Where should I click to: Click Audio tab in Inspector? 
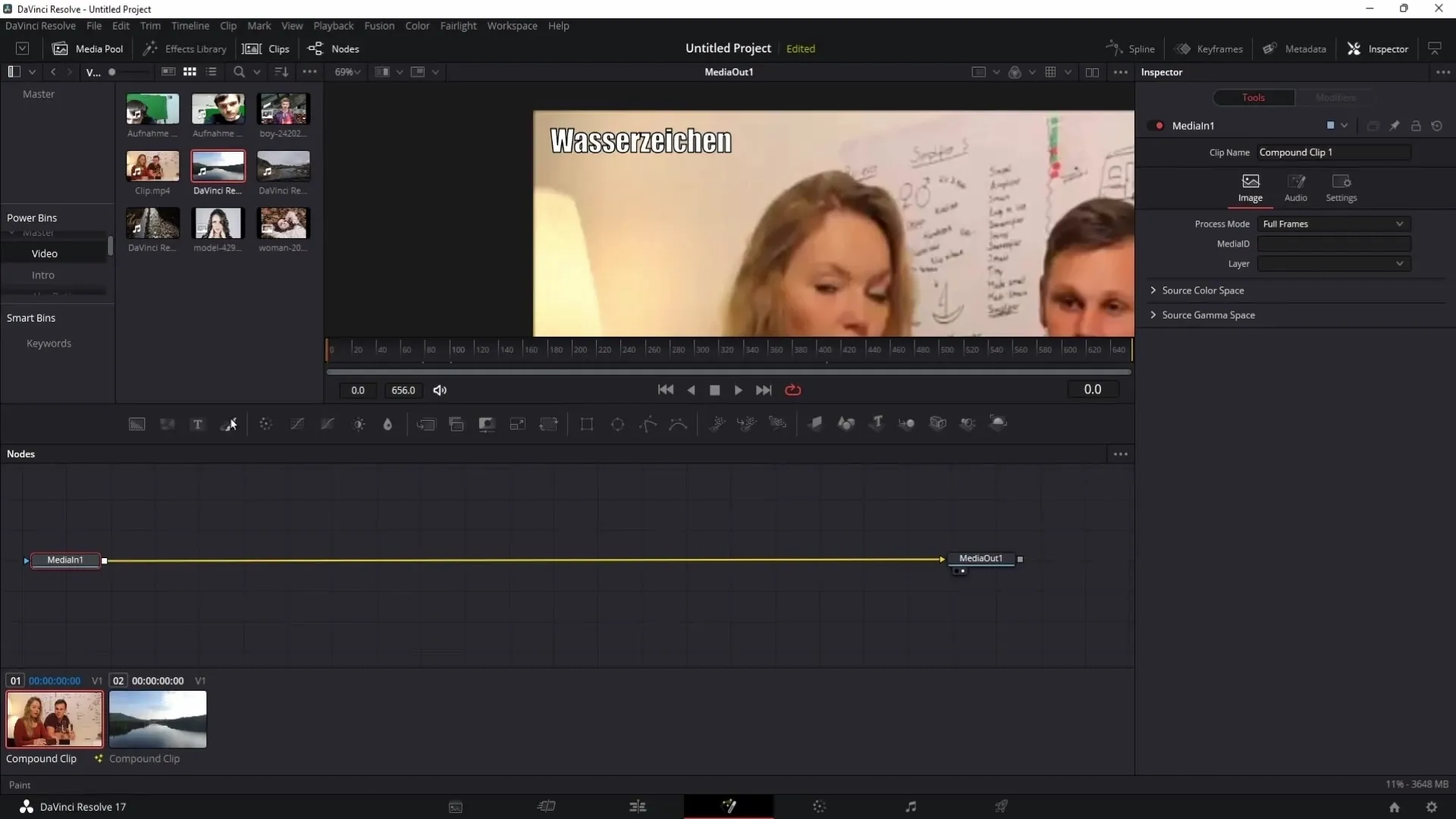pyautogui.click(x=1297, y=187)
